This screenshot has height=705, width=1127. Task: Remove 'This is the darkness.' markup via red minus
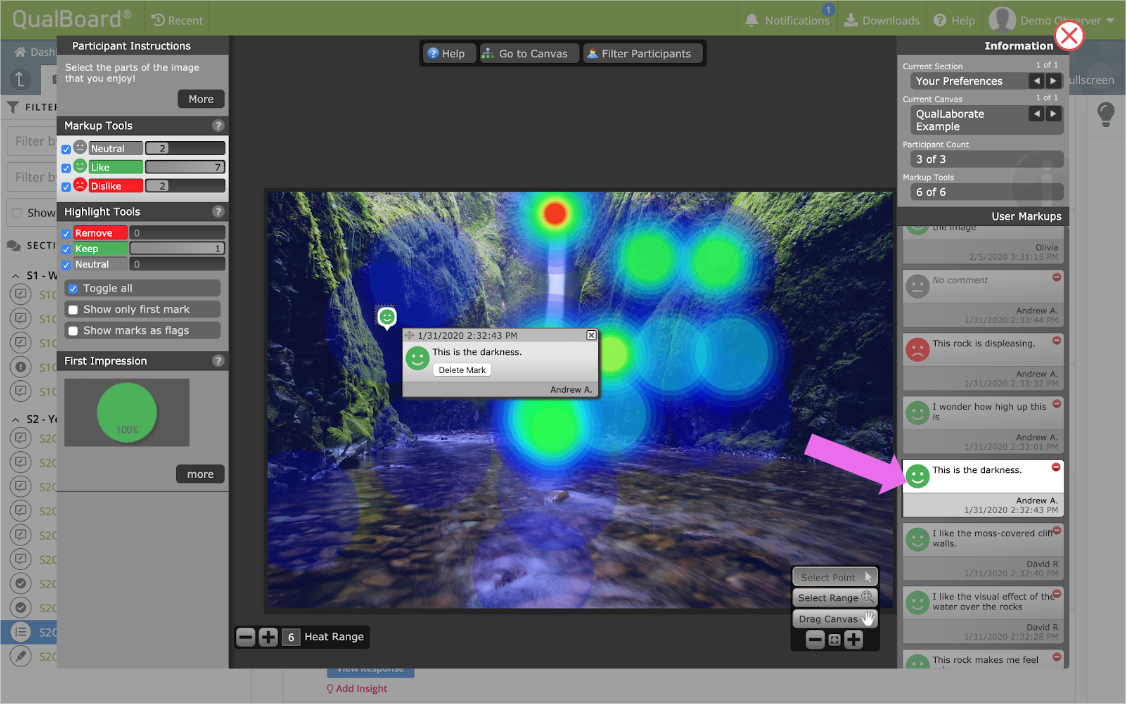(1056, 467)
